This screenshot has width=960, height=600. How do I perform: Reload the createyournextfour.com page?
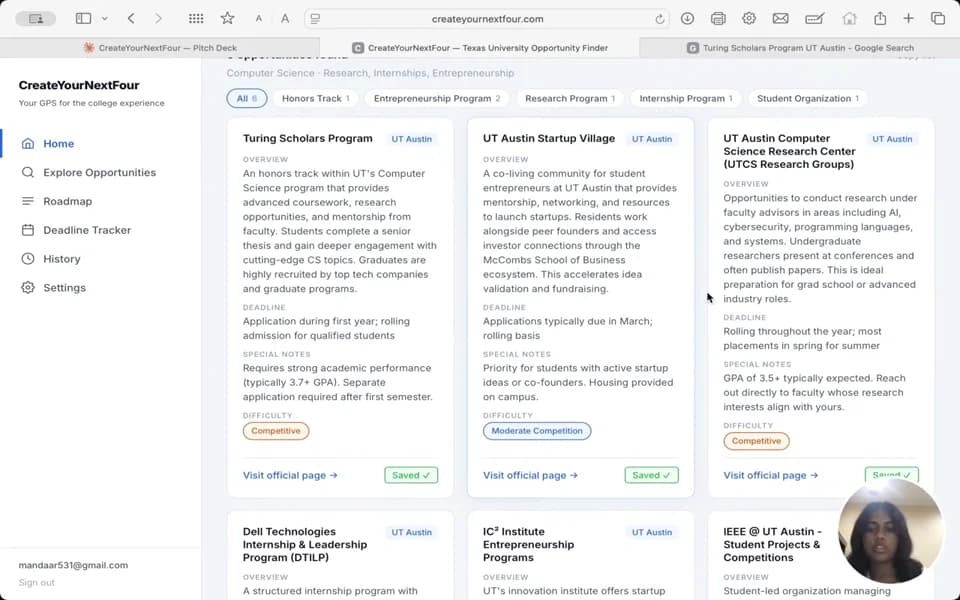point(659,19)
